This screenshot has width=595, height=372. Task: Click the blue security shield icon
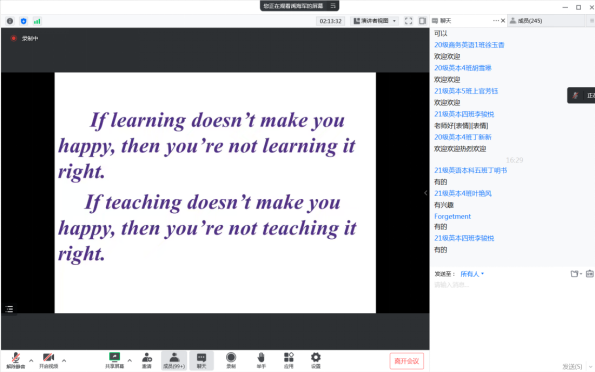[24, 21]
